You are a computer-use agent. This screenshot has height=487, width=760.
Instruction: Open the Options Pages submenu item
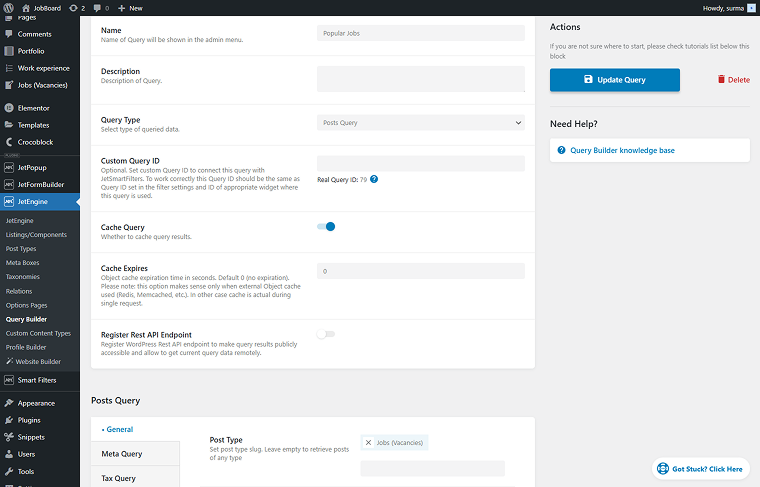(x=27, y=305)
